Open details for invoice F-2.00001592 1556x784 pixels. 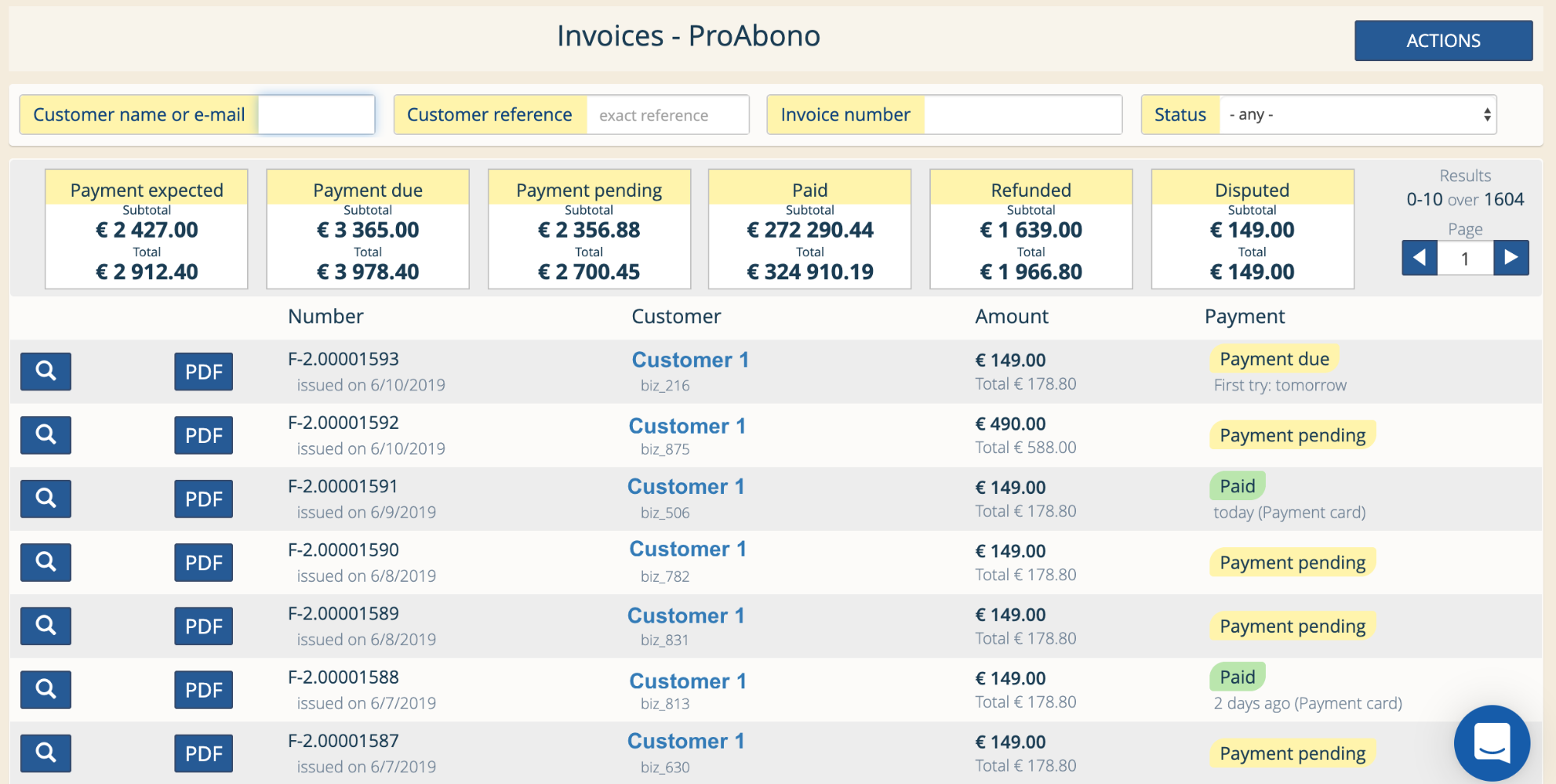point(45,435)
